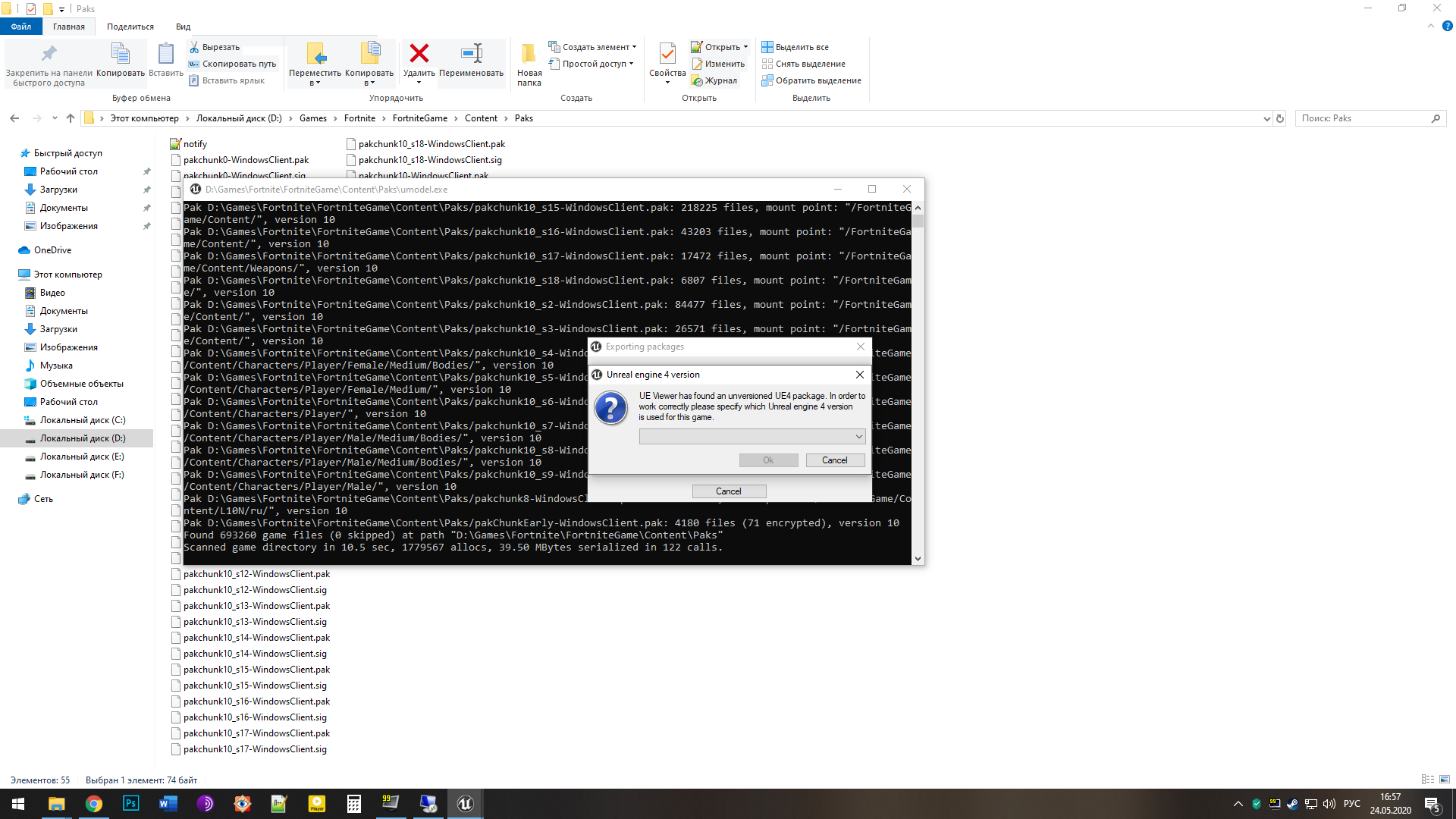Click the Back navigation arrow
1456x819 pixels.
(14, 118)
